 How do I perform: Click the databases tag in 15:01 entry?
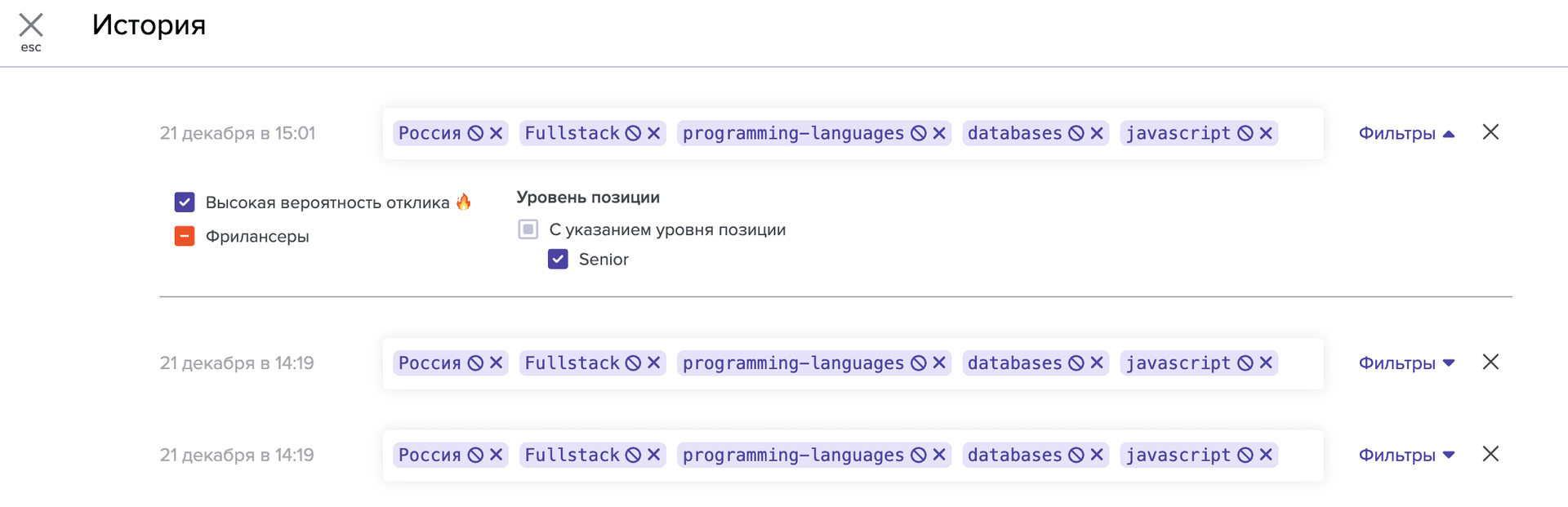click(1014, 133)
